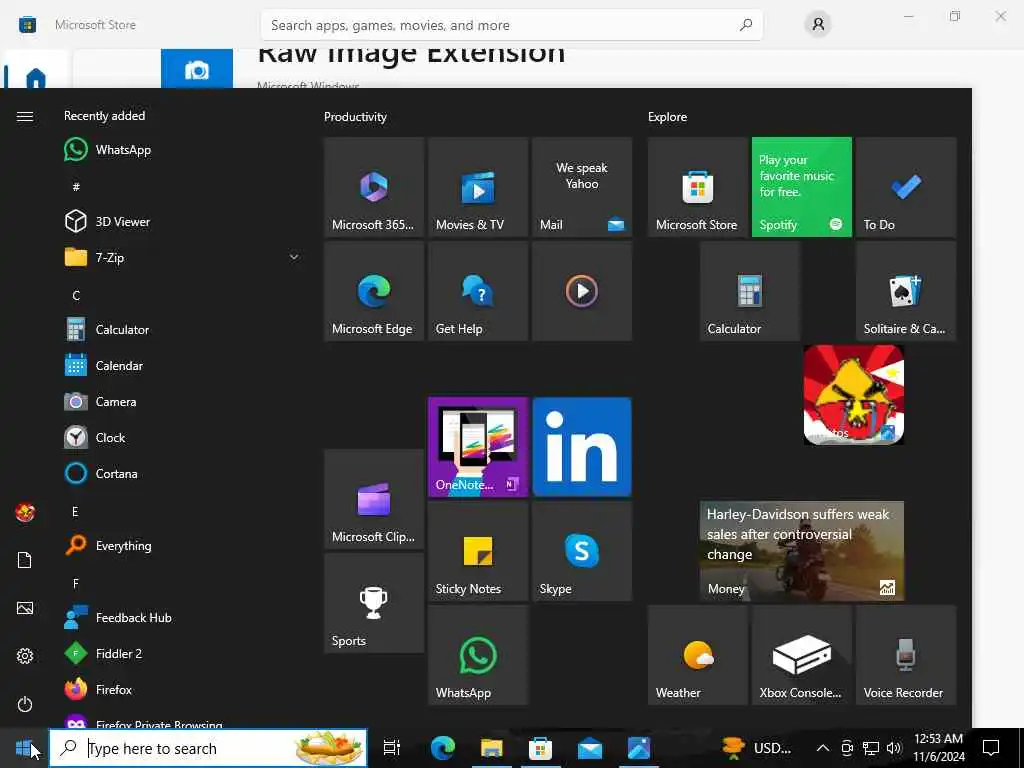The height and width of the screenshot is (768, 1024).
Task: Open the green Spotify tile
Action: click(802, 187)
